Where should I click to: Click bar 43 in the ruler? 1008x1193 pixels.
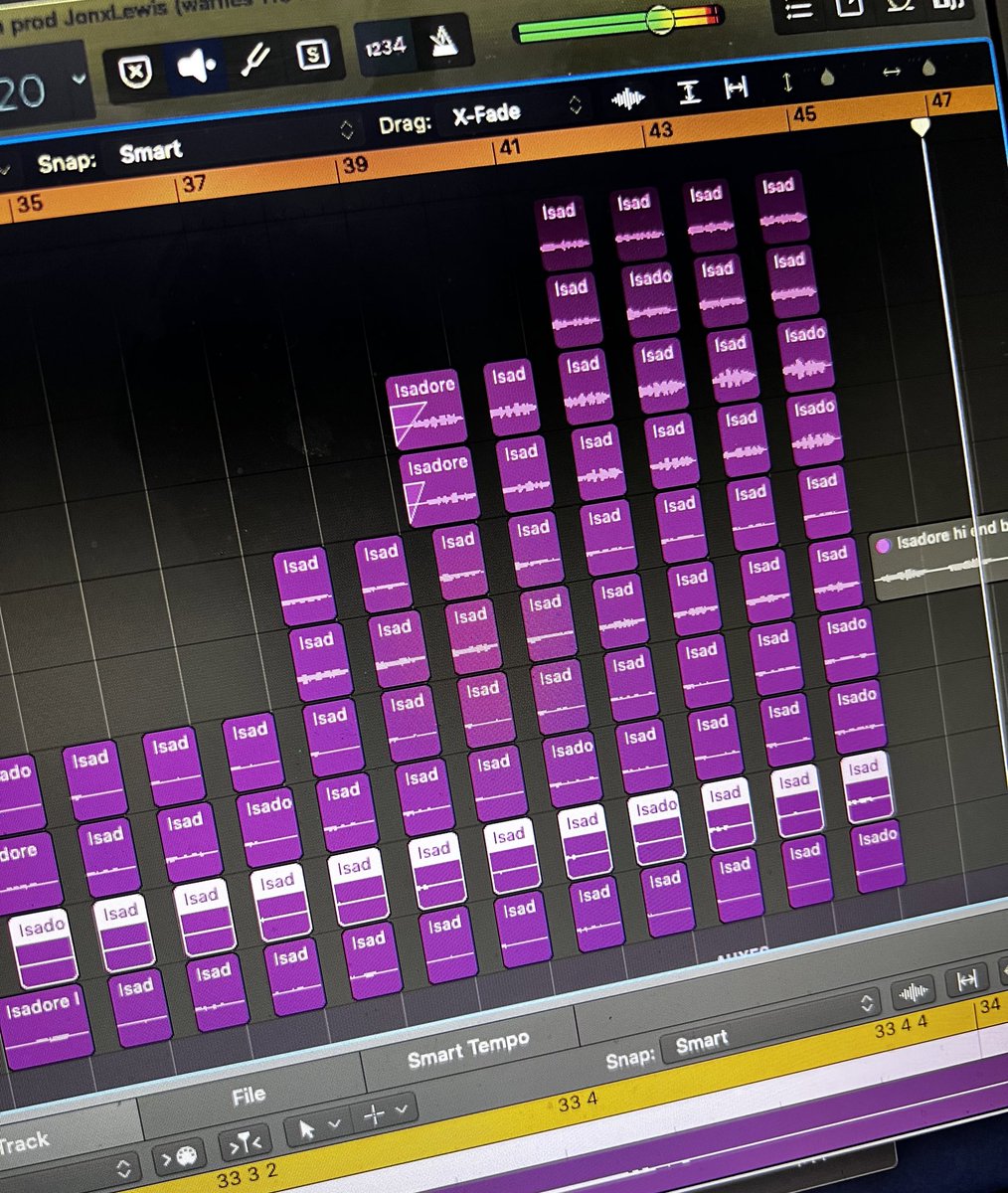pyautogui.click(x=660, y=130)
